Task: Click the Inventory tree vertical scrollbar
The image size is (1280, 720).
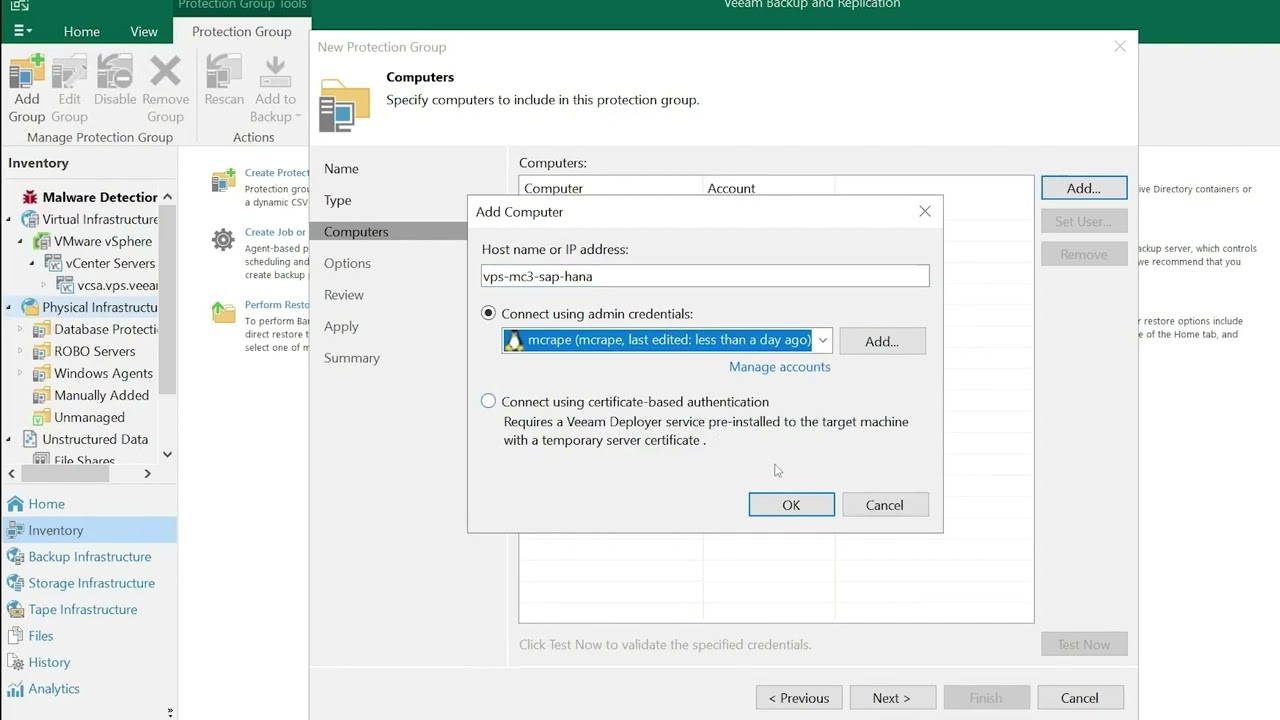Action: click(167, 300)
